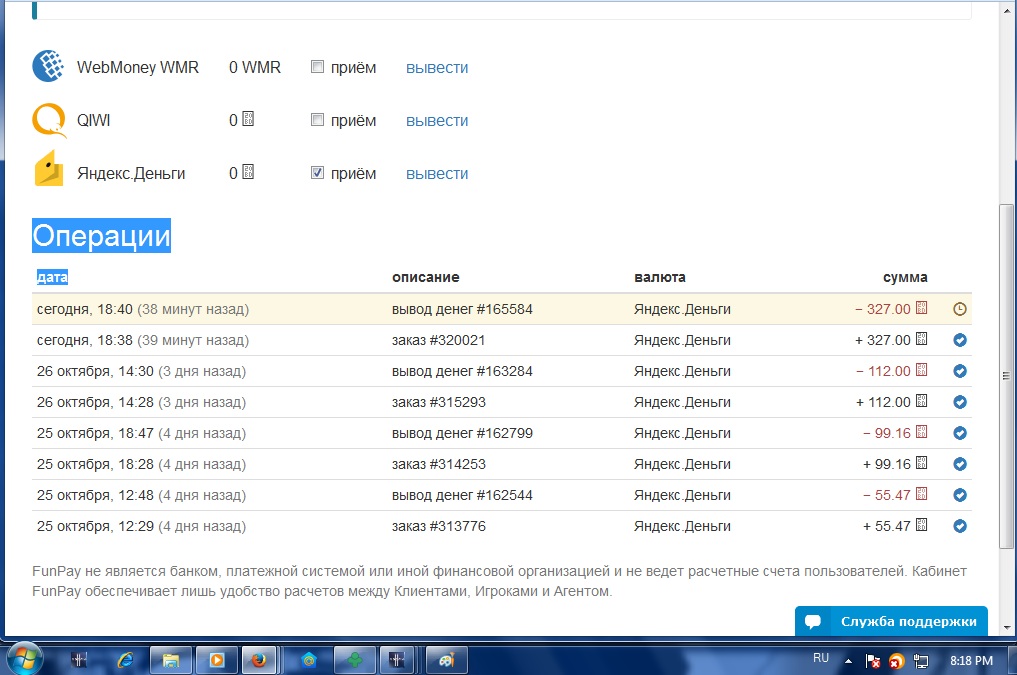The height and width of the screenshot is (675, 1017).
Task: Click the scrollbar down arrow
Action: click(1006, 628)
